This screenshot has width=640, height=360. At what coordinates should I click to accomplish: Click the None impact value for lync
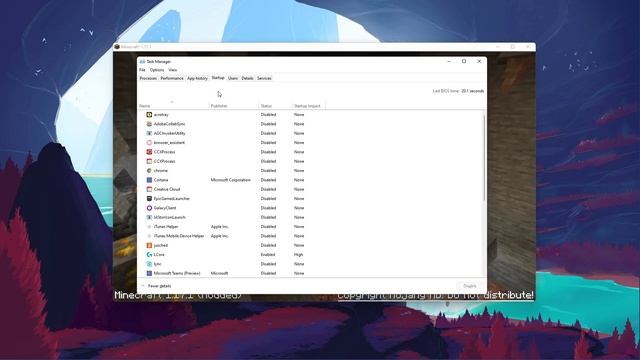[x=299, y=264]
